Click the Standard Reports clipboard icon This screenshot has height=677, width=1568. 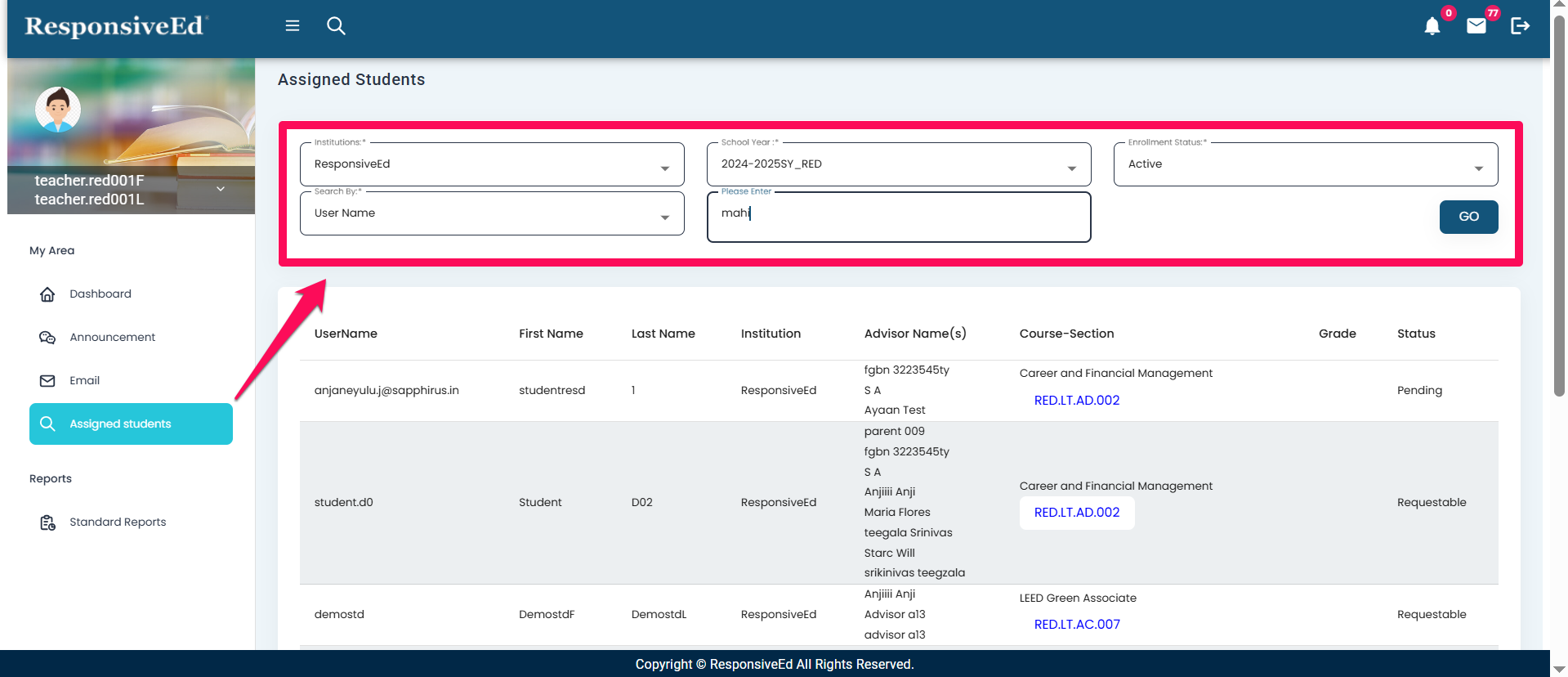[47, 522]
